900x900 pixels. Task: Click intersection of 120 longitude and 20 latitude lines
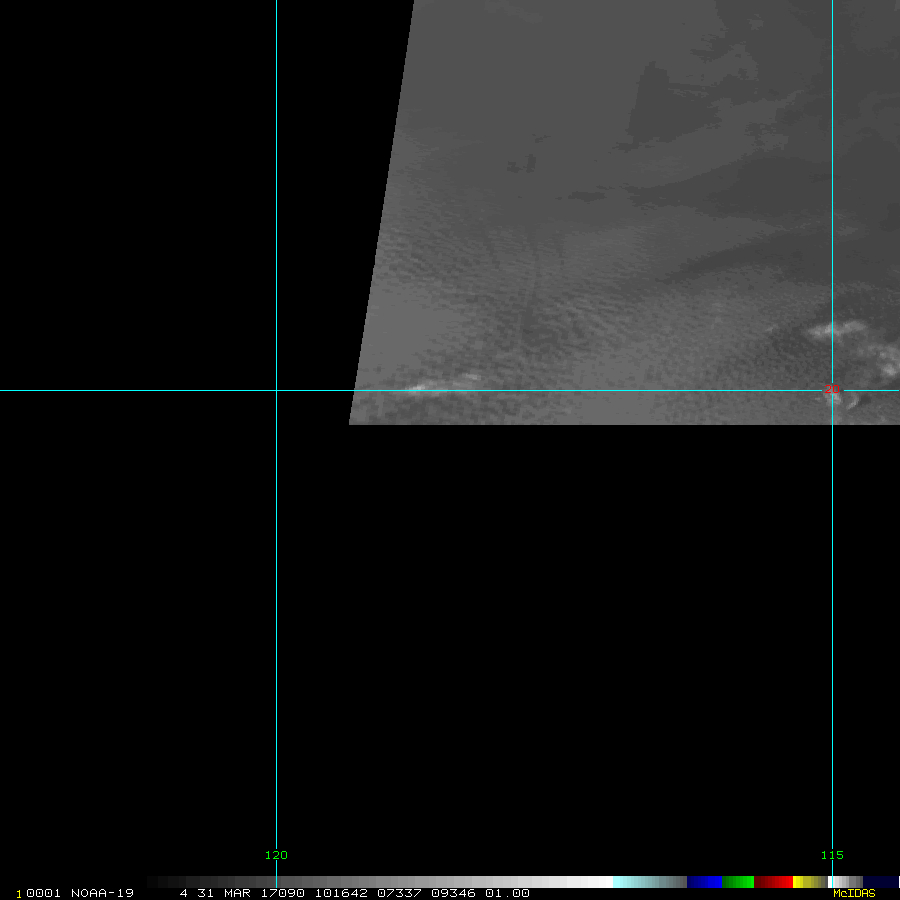[276, 390]
